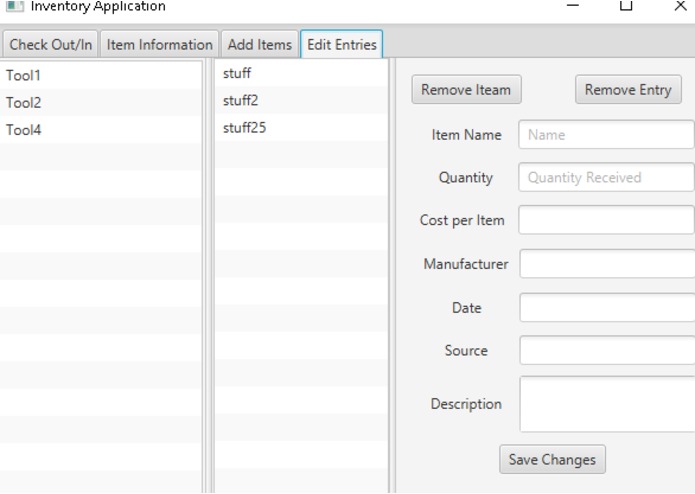Viewport: 695px width, 494px height.
Task: Save changes to the entry
Action: [x=552, y=459]
